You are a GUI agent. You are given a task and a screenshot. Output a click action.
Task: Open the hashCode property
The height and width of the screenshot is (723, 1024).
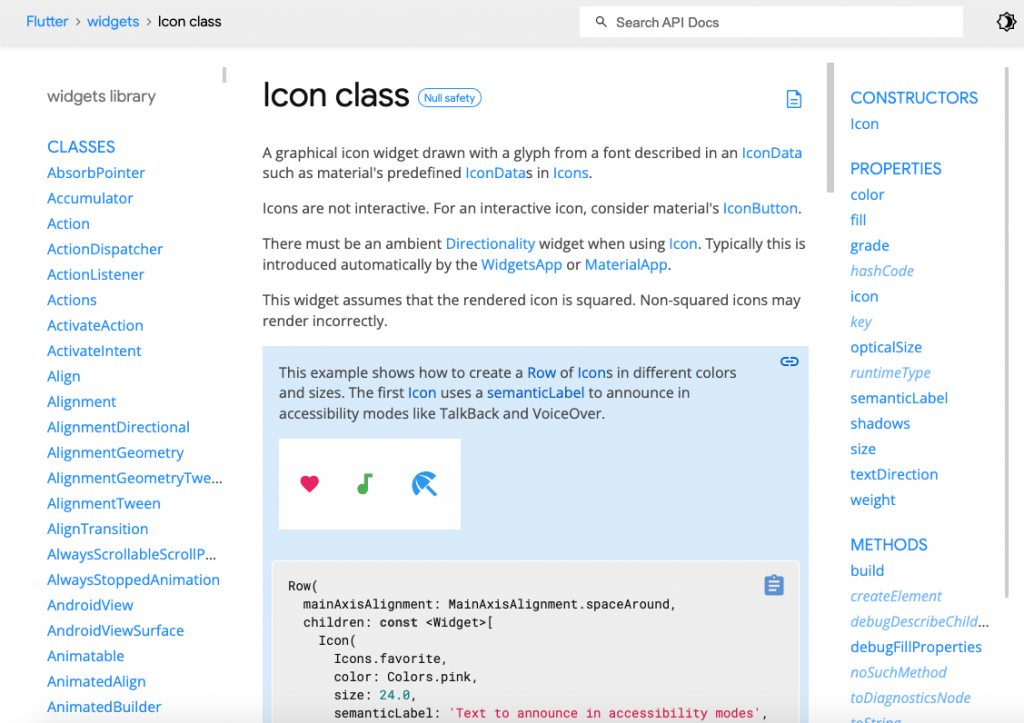coord(882,271)
